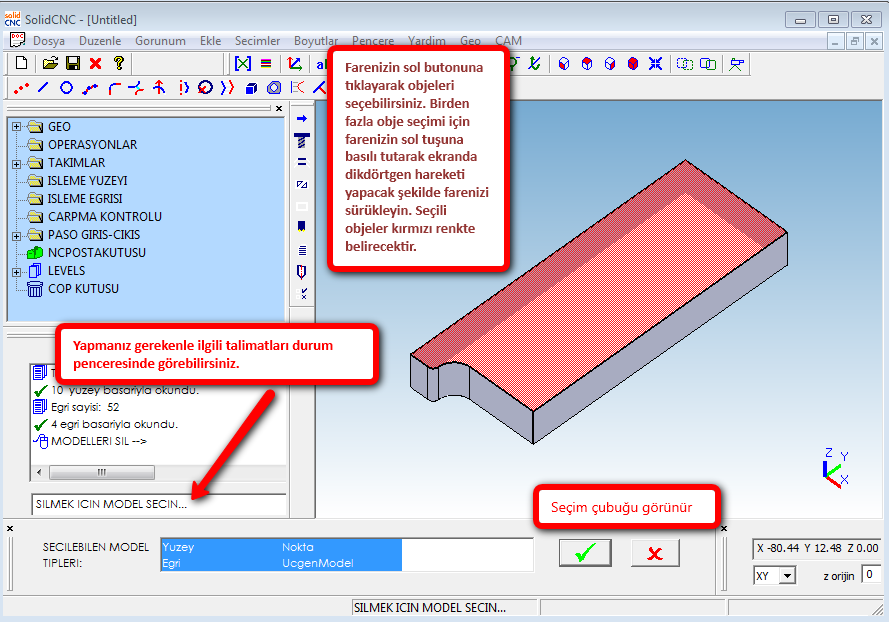Click the status window horizontal scrollbar thumb
This screenshot has height=622, width=889.
tap(101, 472)
